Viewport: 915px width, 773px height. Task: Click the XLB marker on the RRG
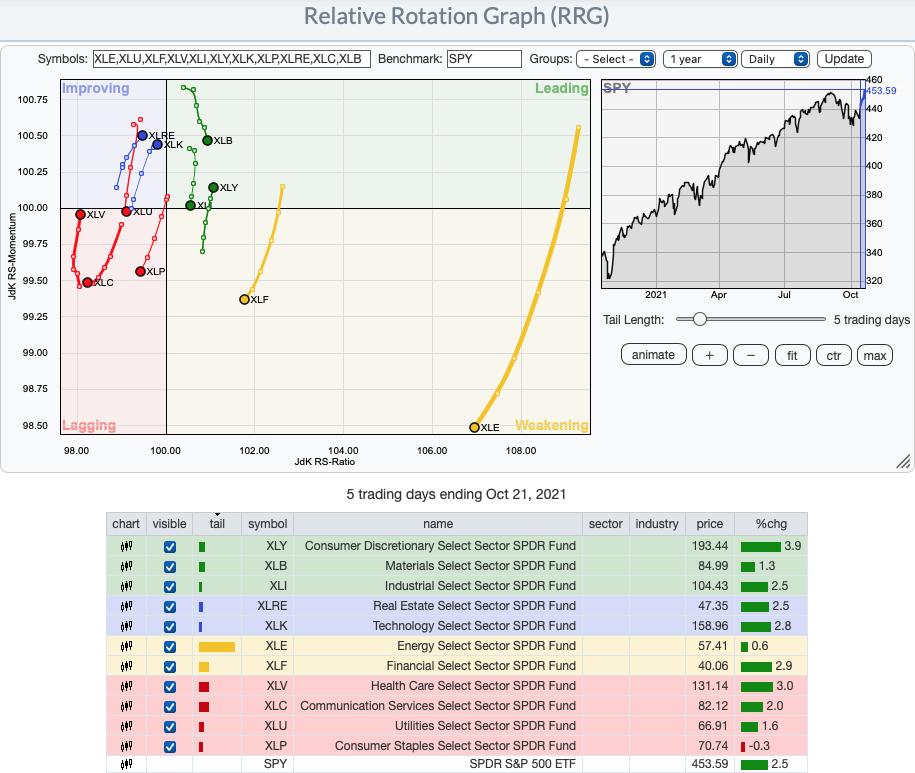[x=207, y=140]
